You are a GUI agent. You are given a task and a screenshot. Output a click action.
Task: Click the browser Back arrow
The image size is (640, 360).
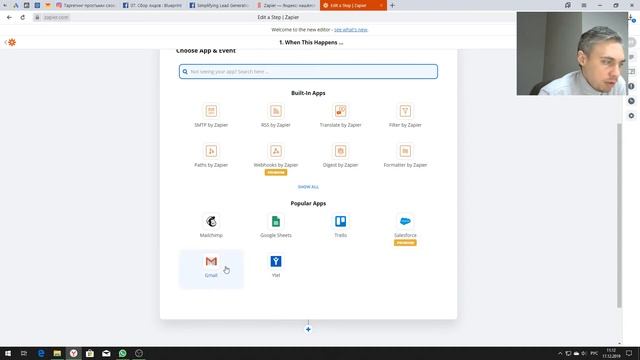[9, 18]
